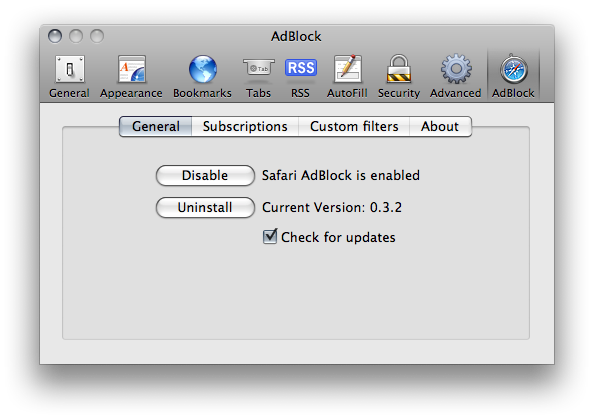The image size is (594, 419).
Task: Click the Disable button
Action: 205,175
